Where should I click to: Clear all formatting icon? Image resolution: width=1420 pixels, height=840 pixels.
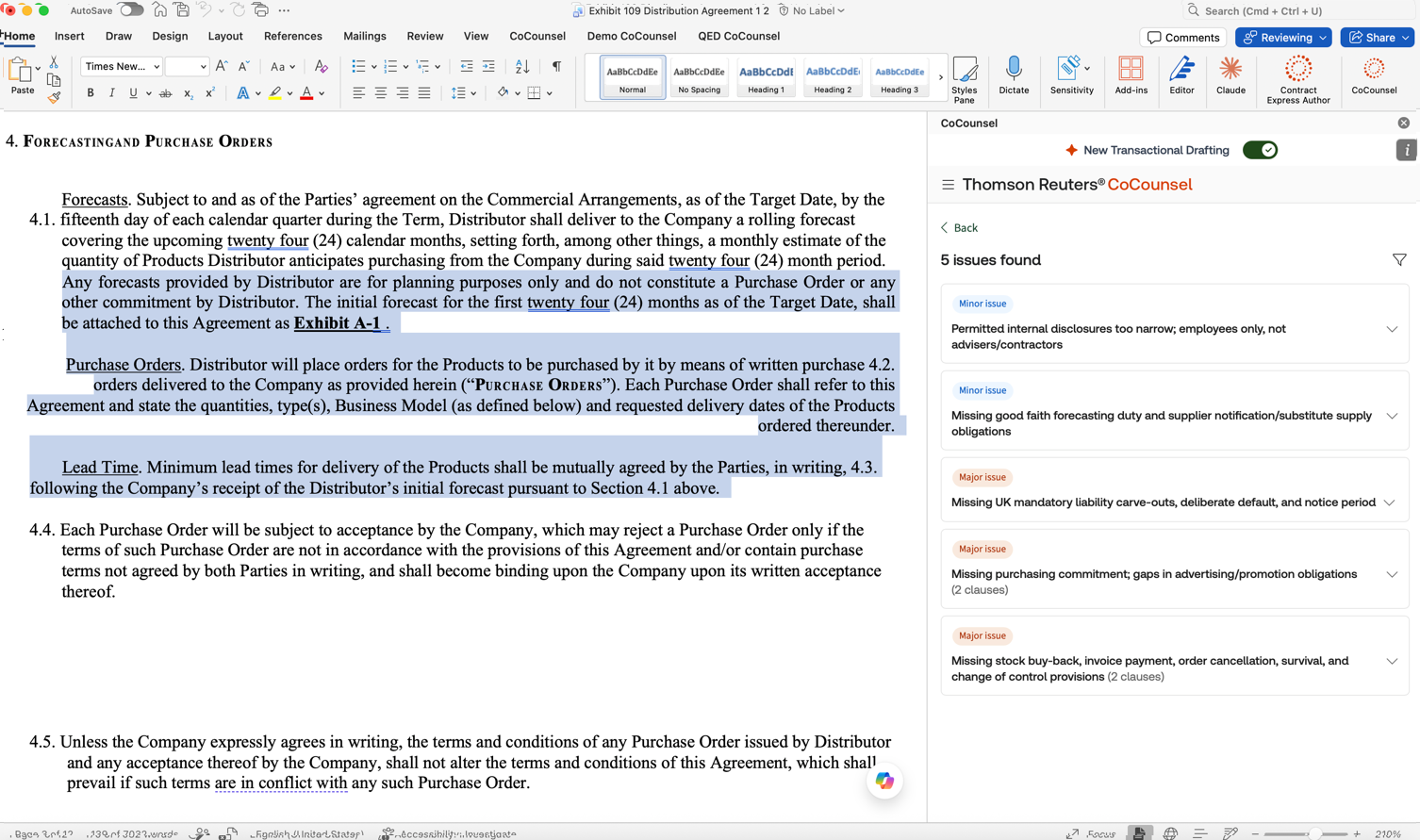[321, 66]
